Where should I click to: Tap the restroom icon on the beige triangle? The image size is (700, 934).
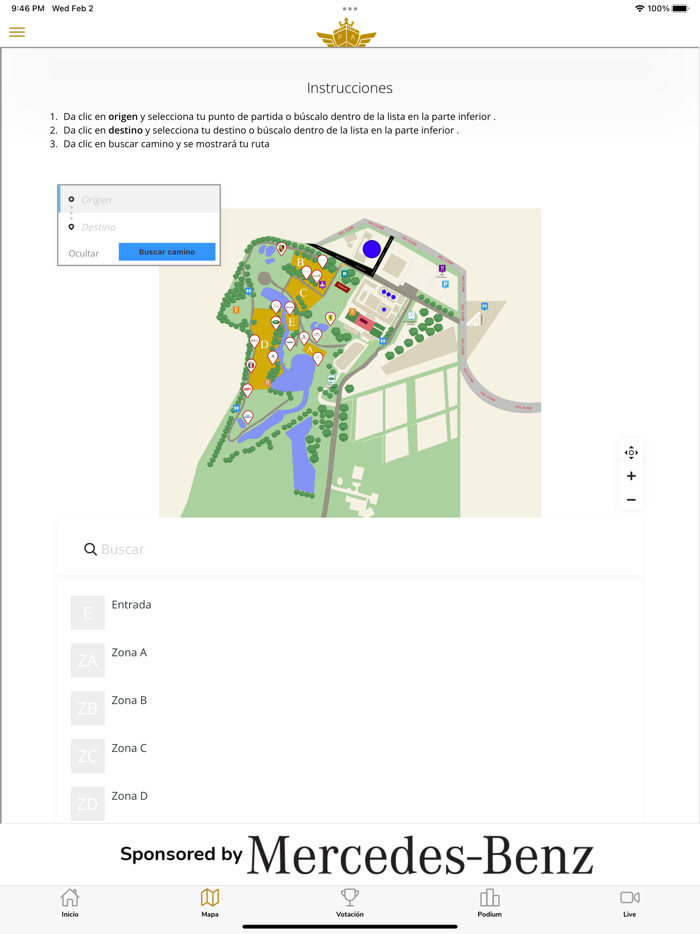point(484,307)
